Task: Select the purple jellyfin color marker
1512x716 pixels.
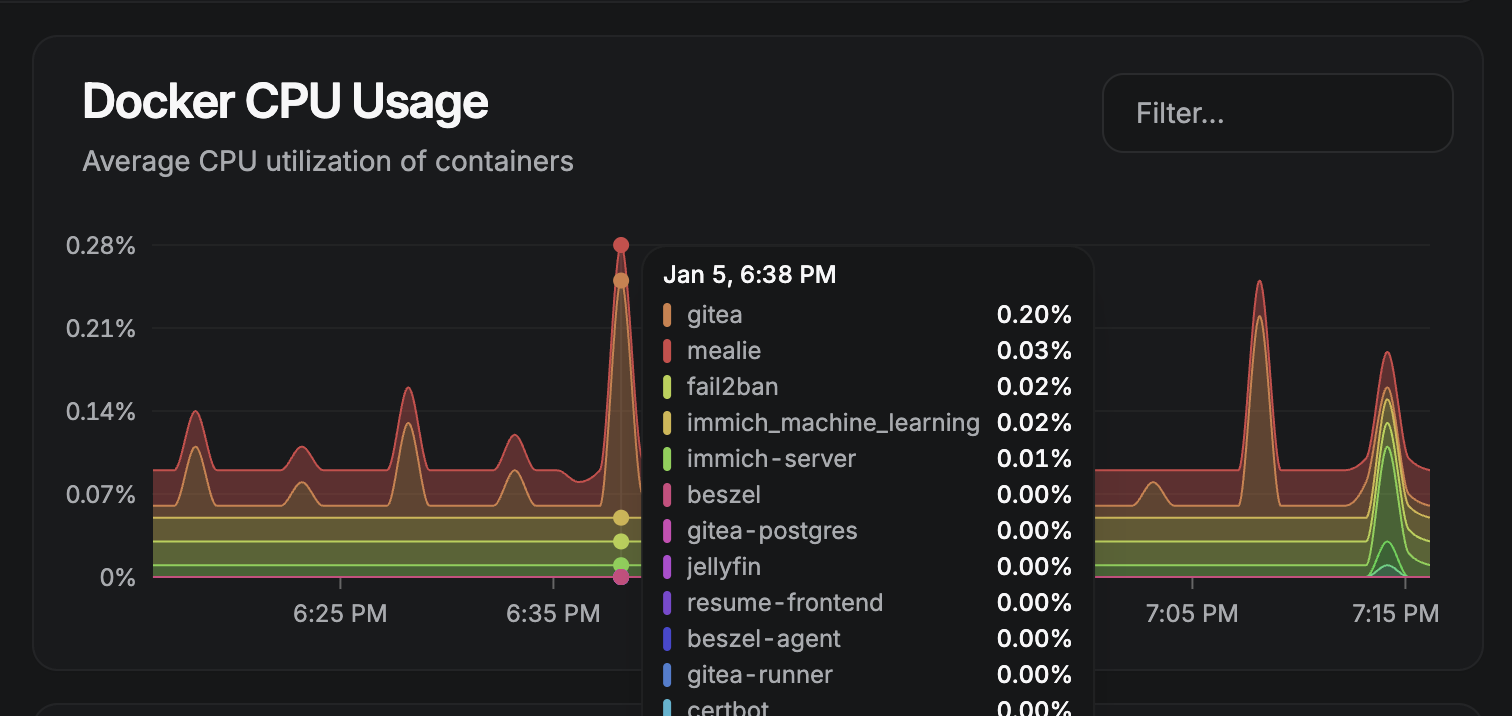Action: [667, 567]
